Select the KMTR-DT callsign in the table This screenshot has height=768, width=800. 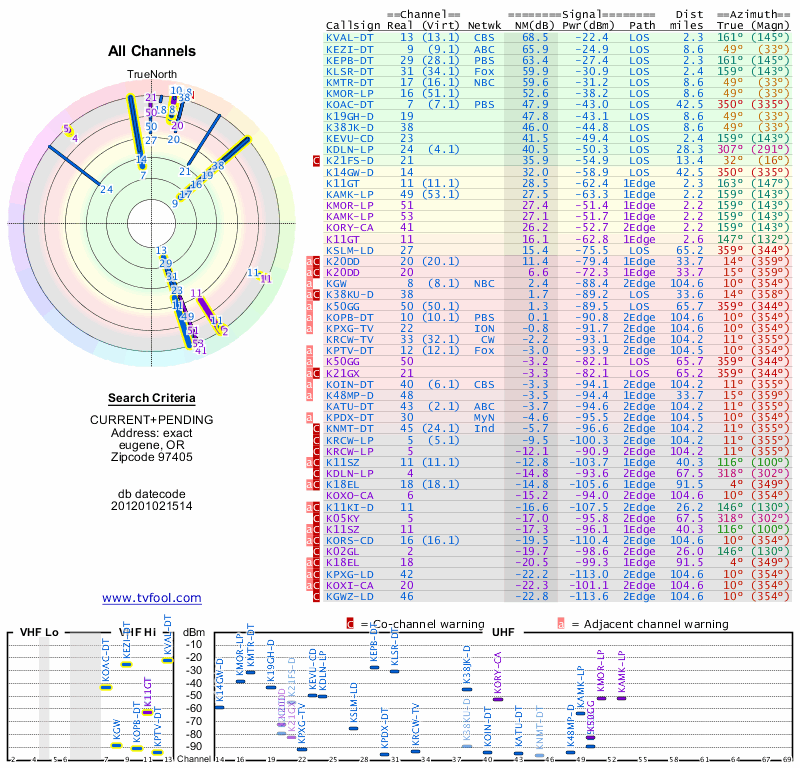coord(349,82)
